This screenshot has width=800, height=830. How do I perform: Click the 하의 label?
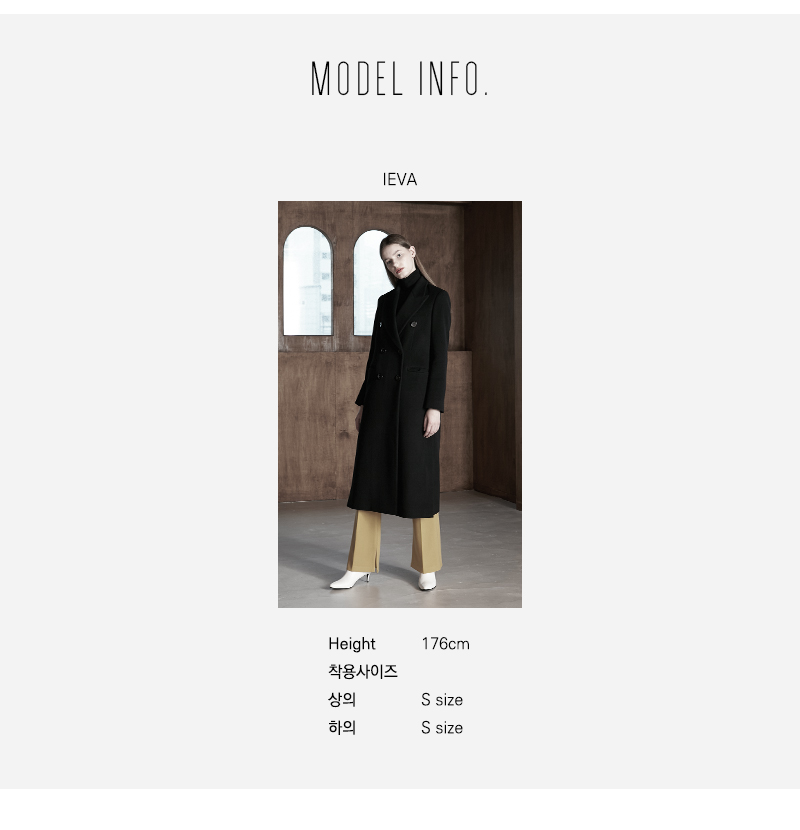pyautogui.click(x=341, y=727)
